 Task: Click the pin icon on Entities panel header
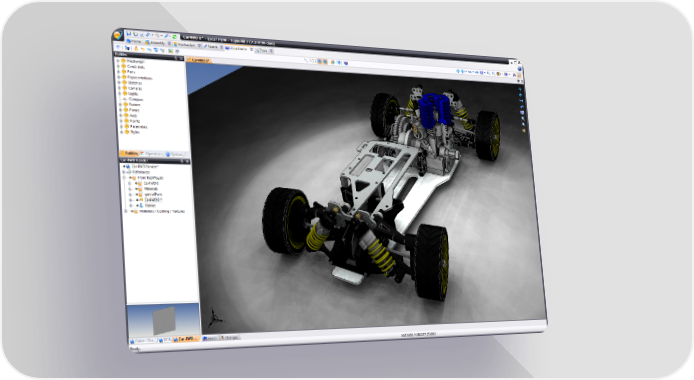pos(175,58)
